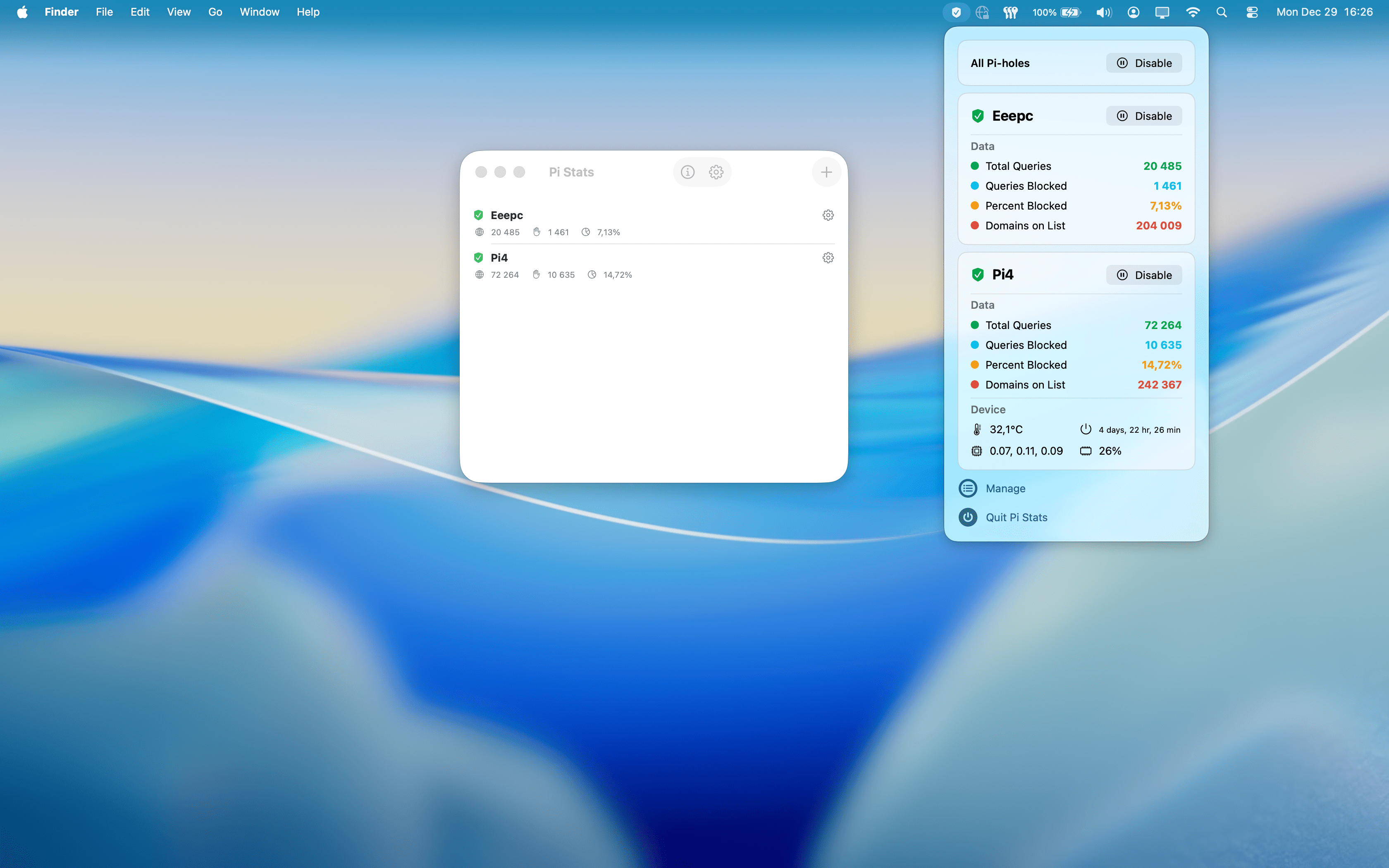The image size is (1389, 868).
Task: Open Spotlight search from the menu bar
Action: click(x=1222, y=12)
